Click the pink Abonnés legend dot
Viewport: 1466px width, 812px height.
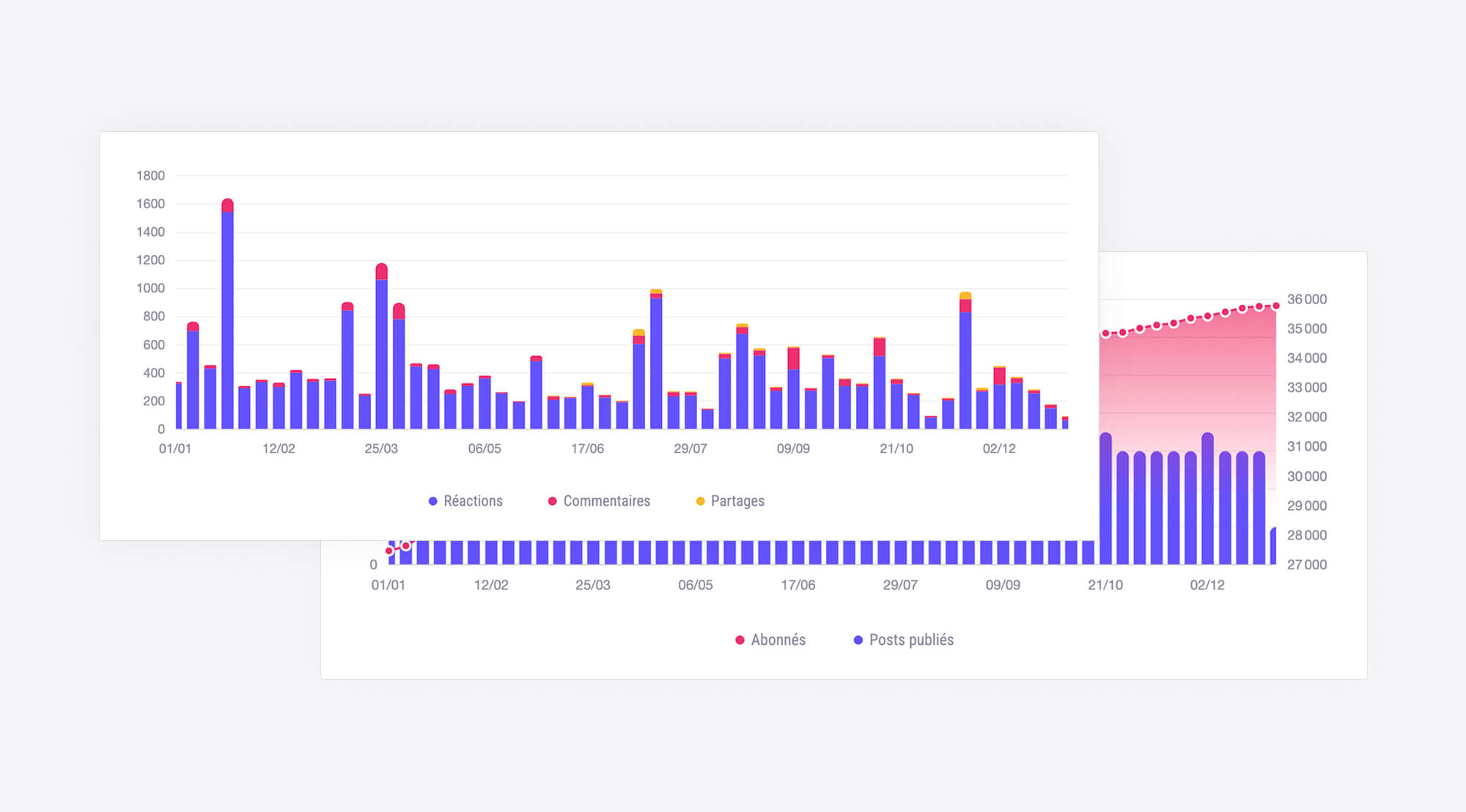point(739,640)
